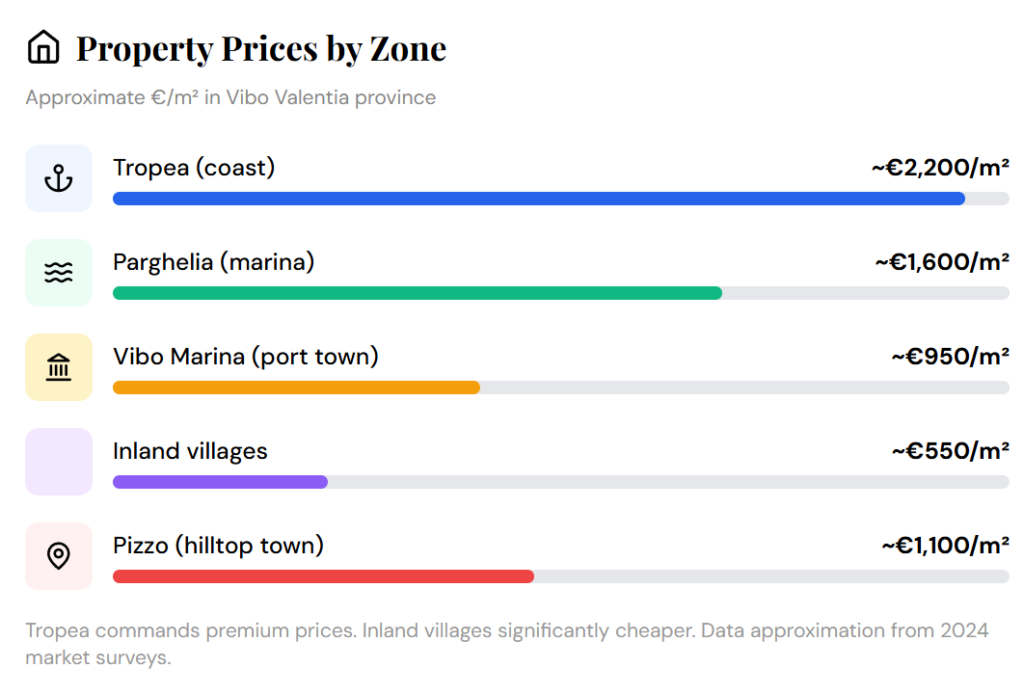Select the Pizzo (hilltop town) label
The width and height of the screenshot is (1024, 695).
[x=218, y=545]
